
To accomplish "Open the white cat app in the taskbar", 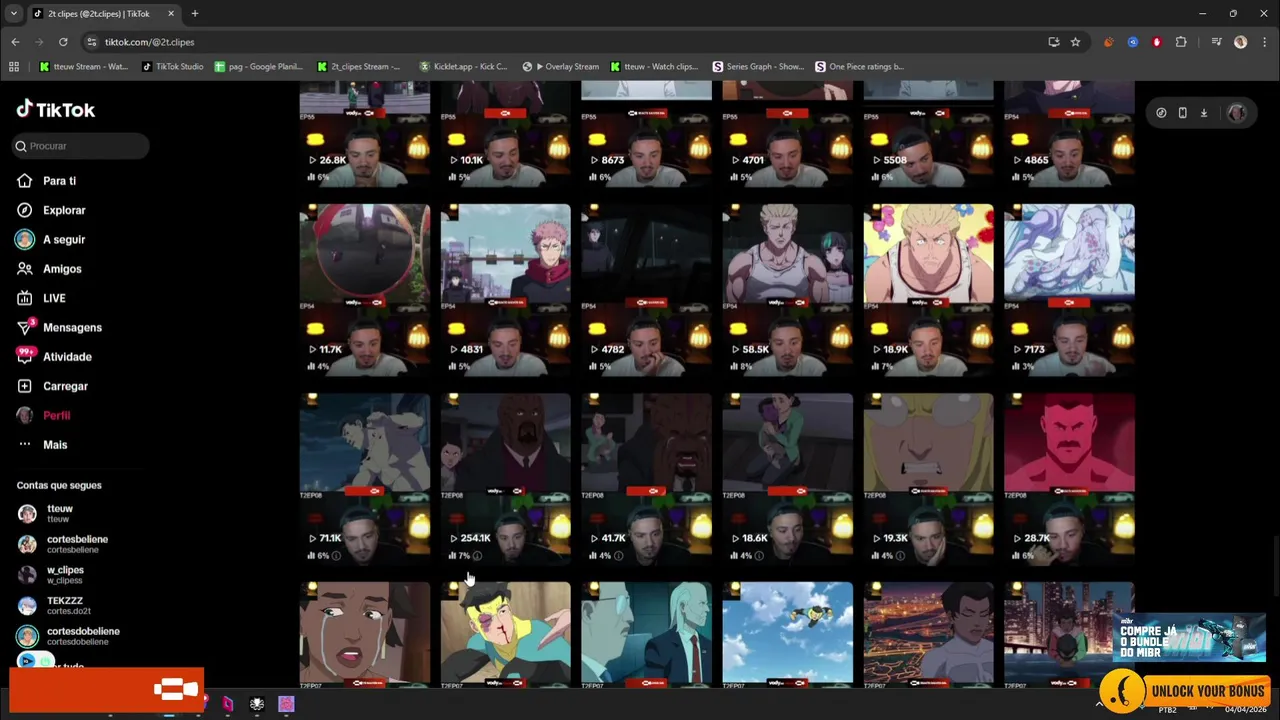I will [x=257, y=704].
